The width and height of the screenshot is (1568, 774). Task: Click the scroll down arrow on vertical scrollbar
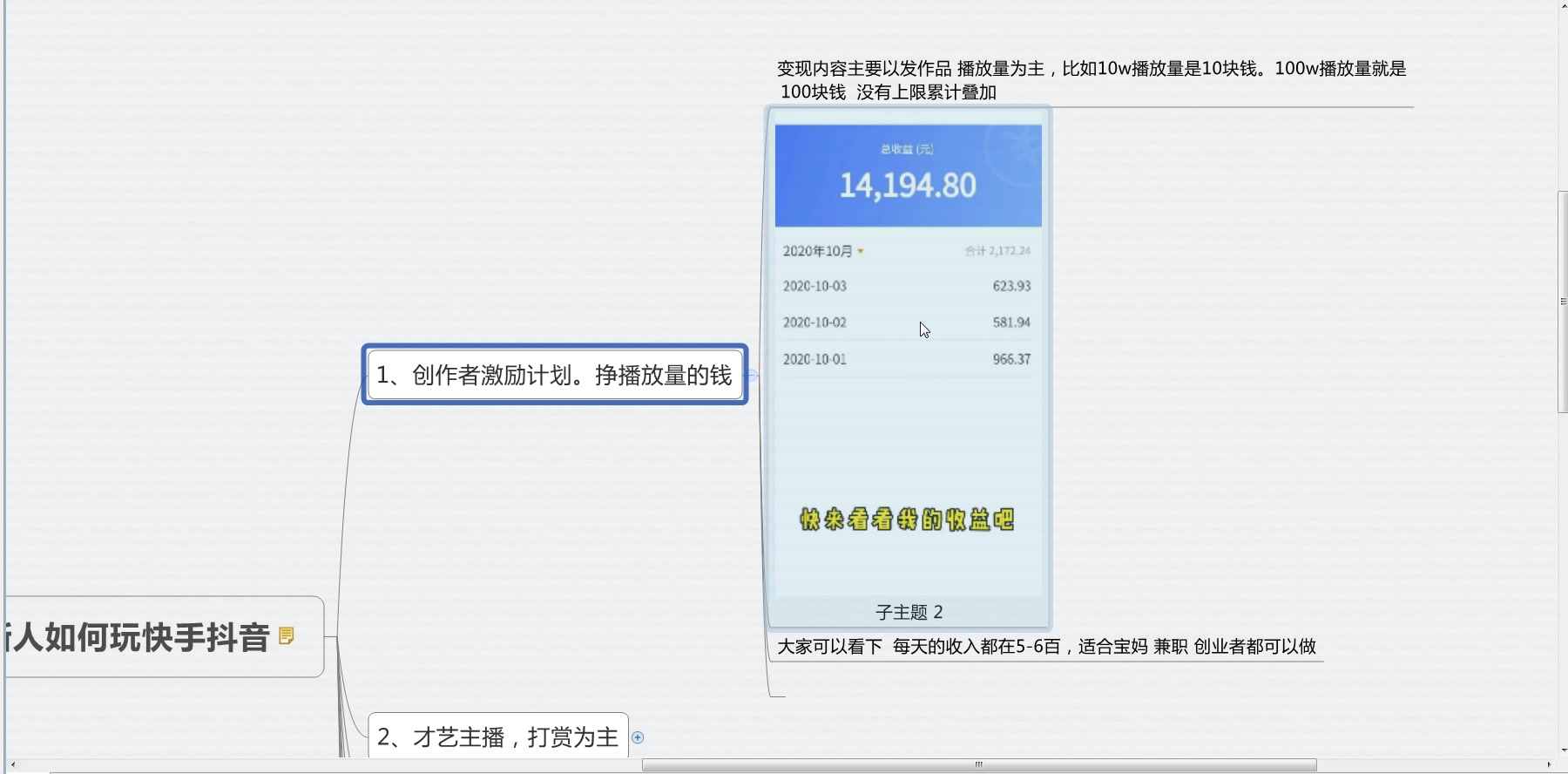pyautogui.click(x=1563, y=750)
